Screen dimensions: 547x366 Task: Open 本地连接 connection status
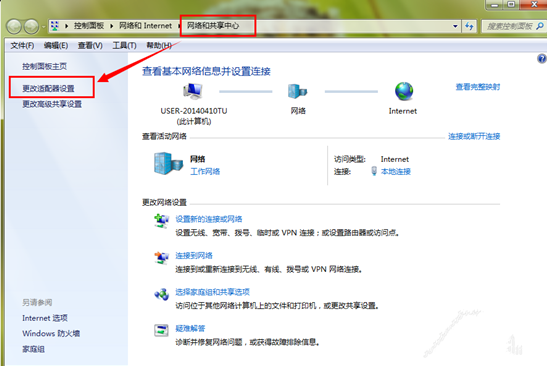[396, 171]
